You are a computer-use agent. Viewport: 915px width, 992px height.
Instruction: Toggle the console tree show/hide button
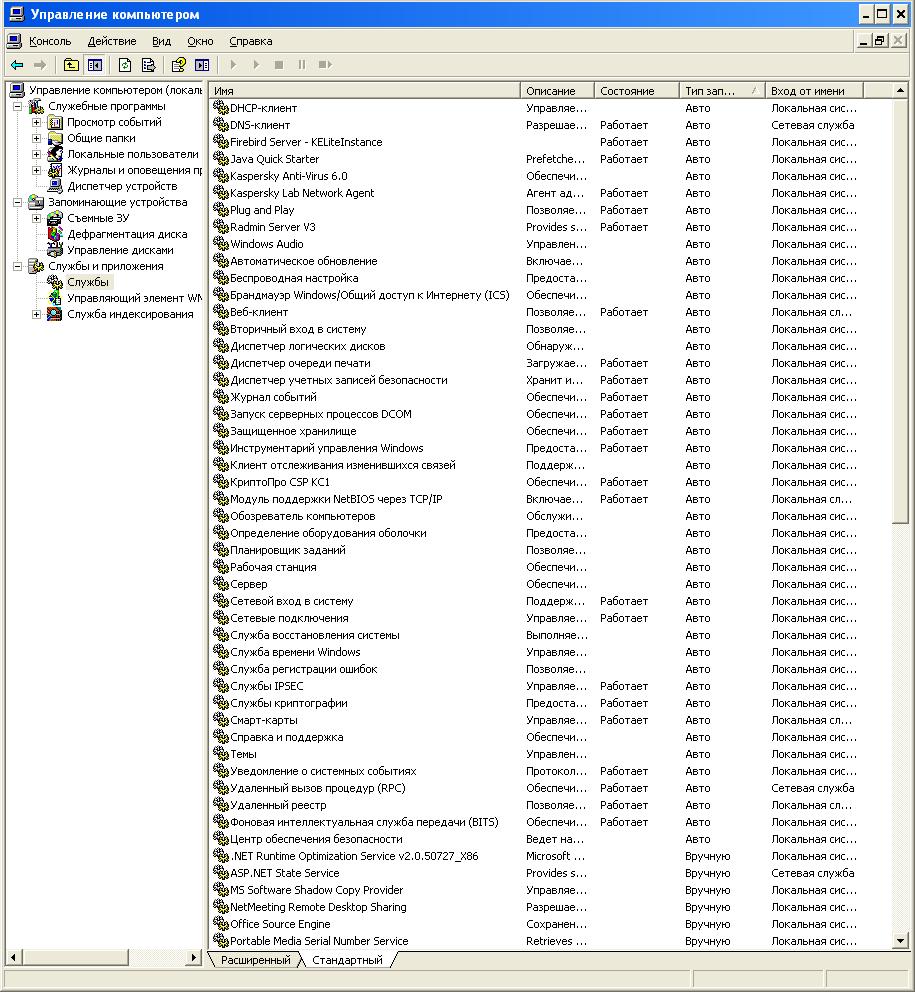95,65
